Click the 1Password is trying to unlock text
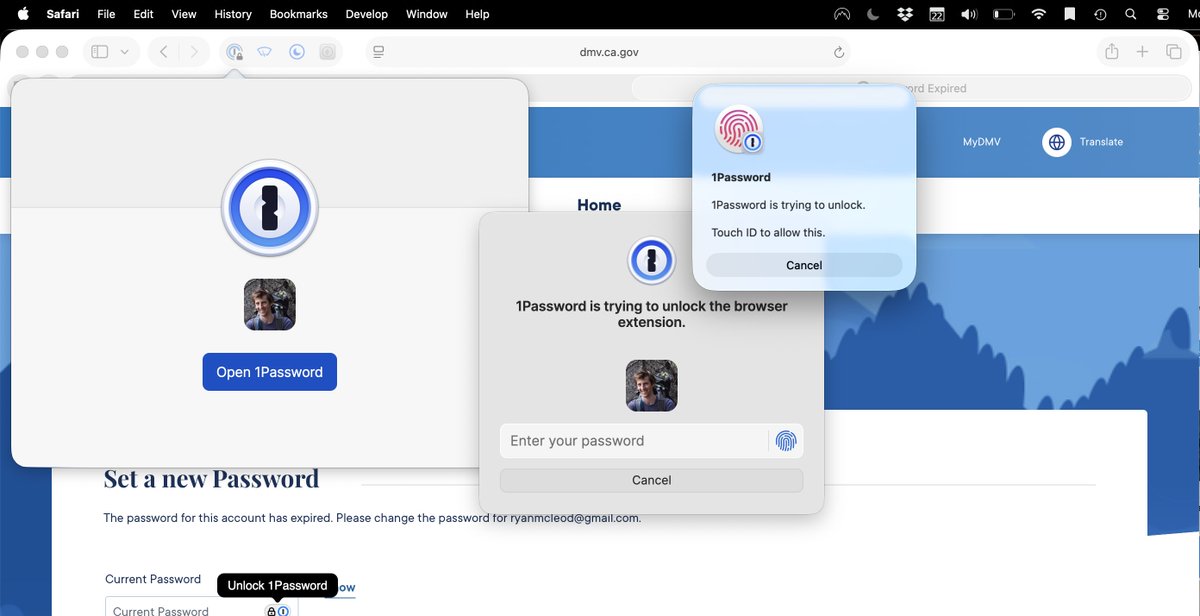This screenshot has width=1200, height=616. pyautogui.click(x=788, y=205)
